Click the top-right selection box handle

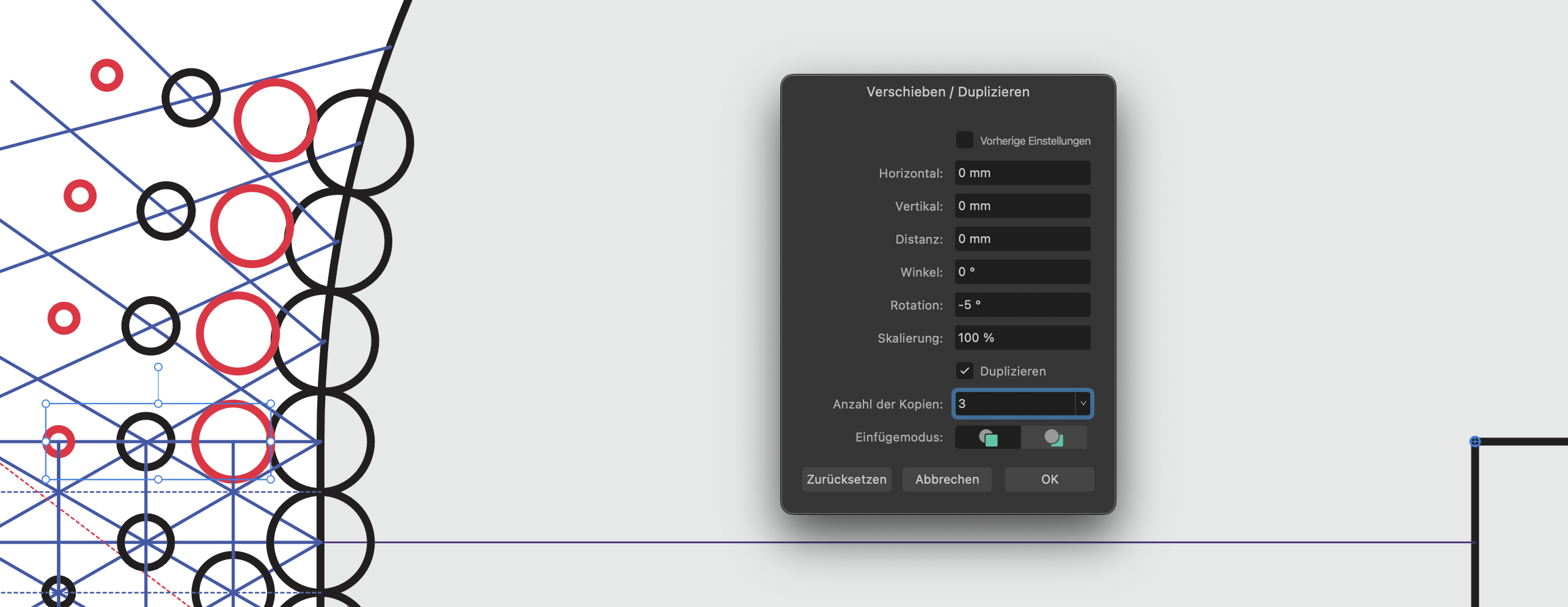pyautogui.click(x=271, y=404)
